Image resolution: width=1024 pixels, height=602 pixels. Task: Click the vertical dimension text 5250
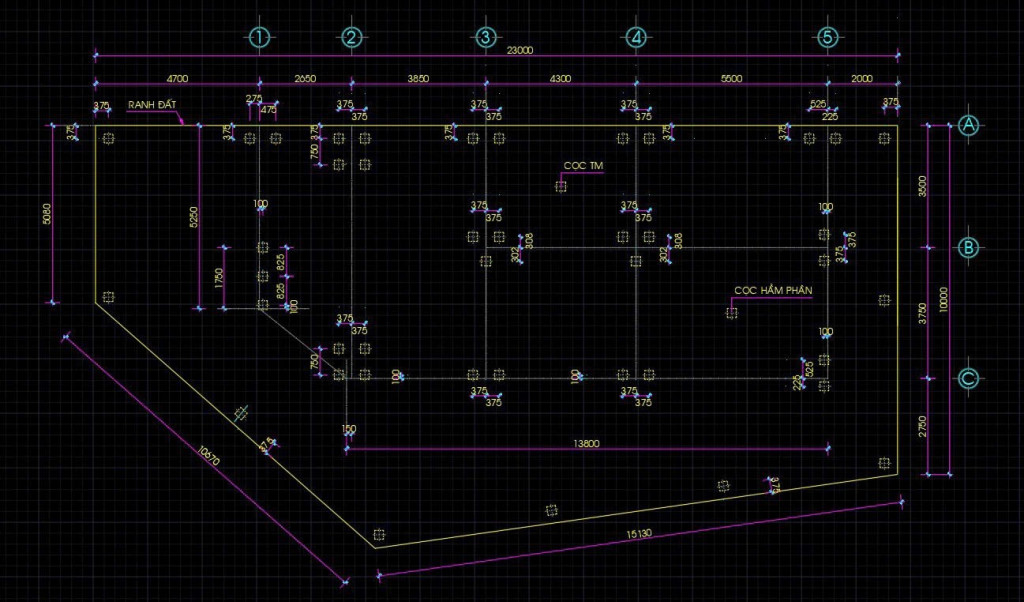pyautogui.click(x=193, y=217)
